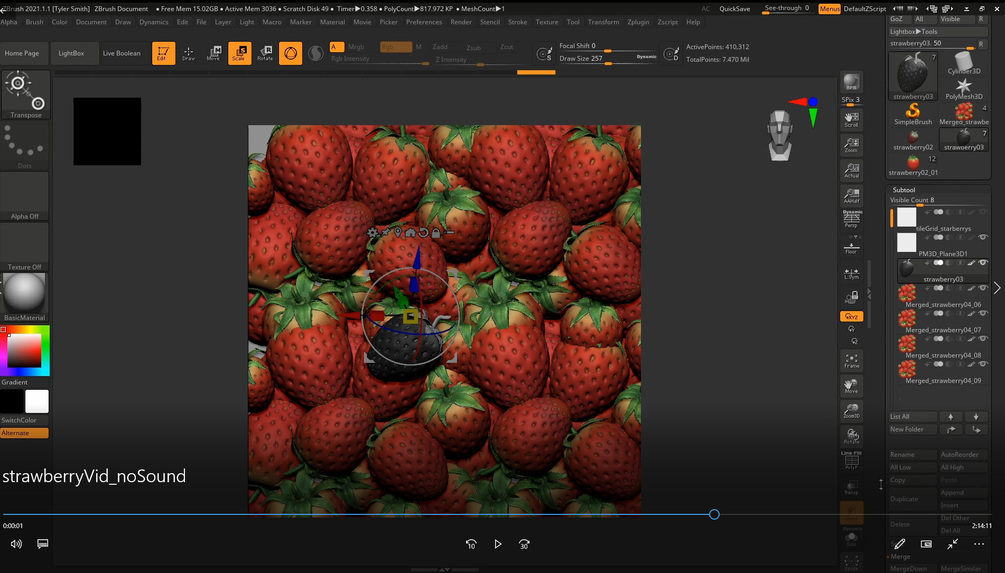Image resolution: width=1005 pixels, height=573 pixels.
Task: Open the Transpose brush picker
Action: point(25,94)
